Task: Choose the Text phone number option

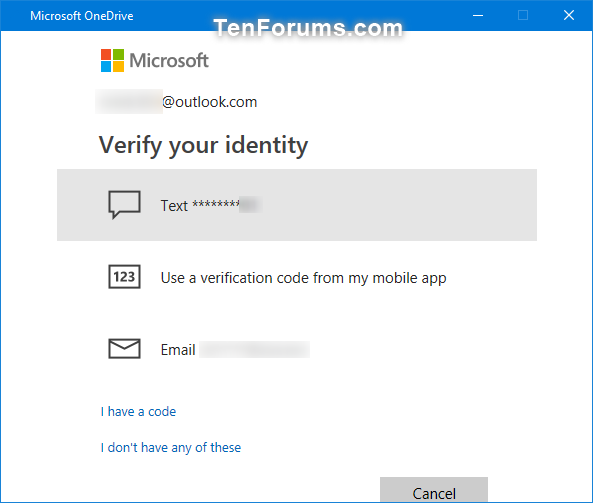Action: pyautogui.click(x=297, y=205)
